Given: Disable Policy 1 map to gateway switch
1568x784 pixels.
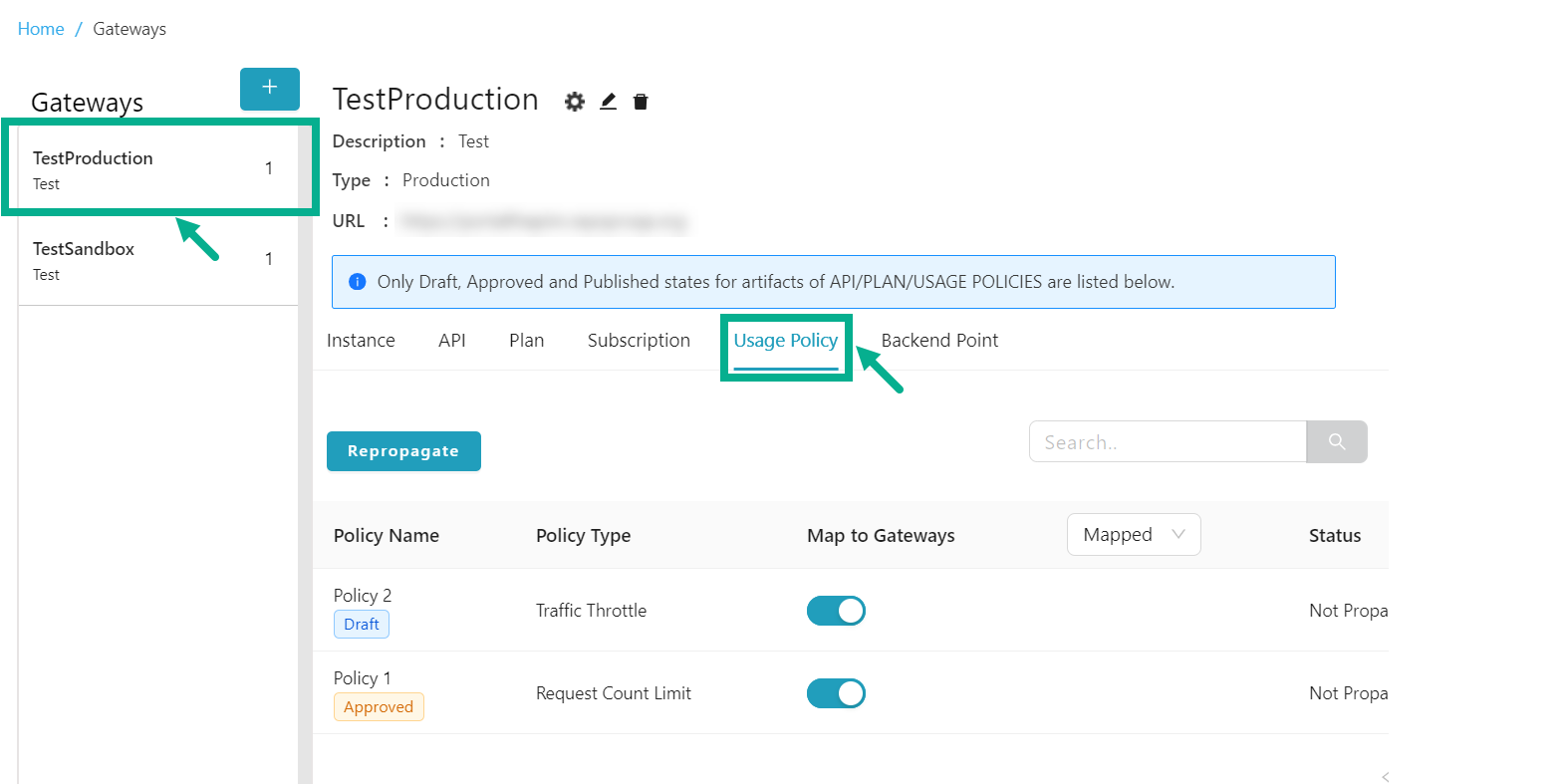Looking at the screenshot, I should pos(836,693).
